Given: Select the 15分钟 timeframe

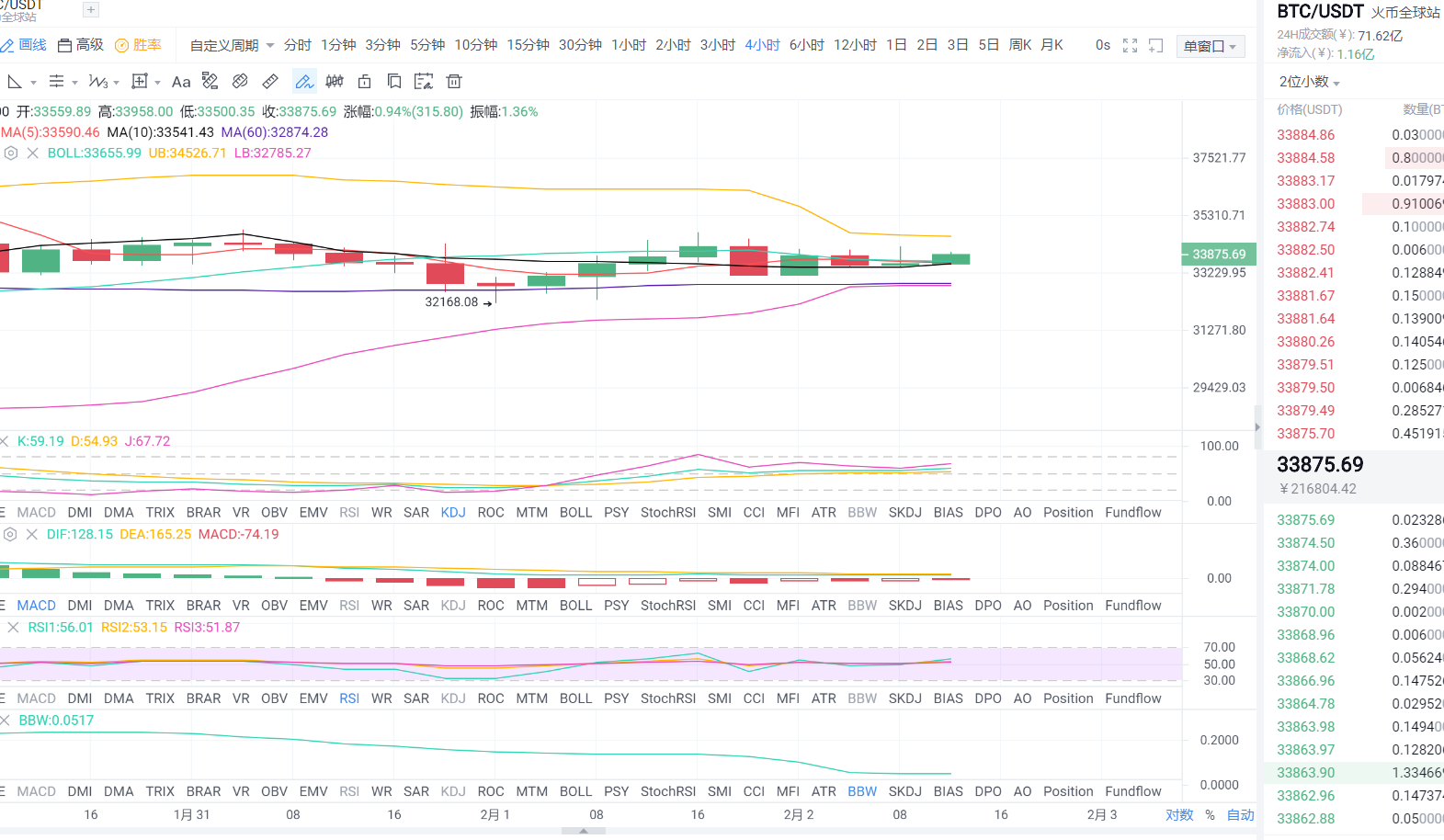Looking at the screenshot, I should click(x=529, y=45).
